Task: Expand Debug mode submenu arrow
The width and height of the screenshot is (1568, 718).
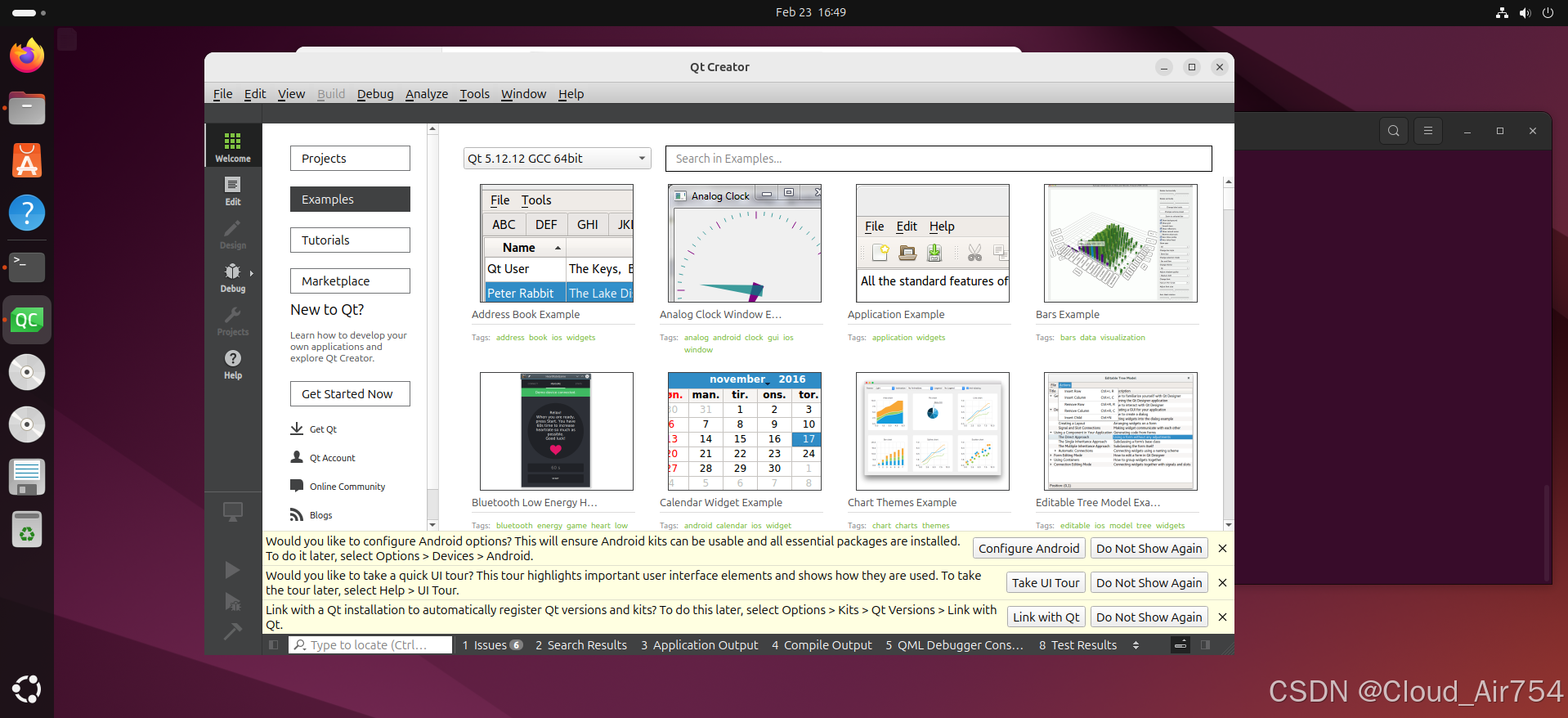Action: pyautogui.click(x=252, y=273)
